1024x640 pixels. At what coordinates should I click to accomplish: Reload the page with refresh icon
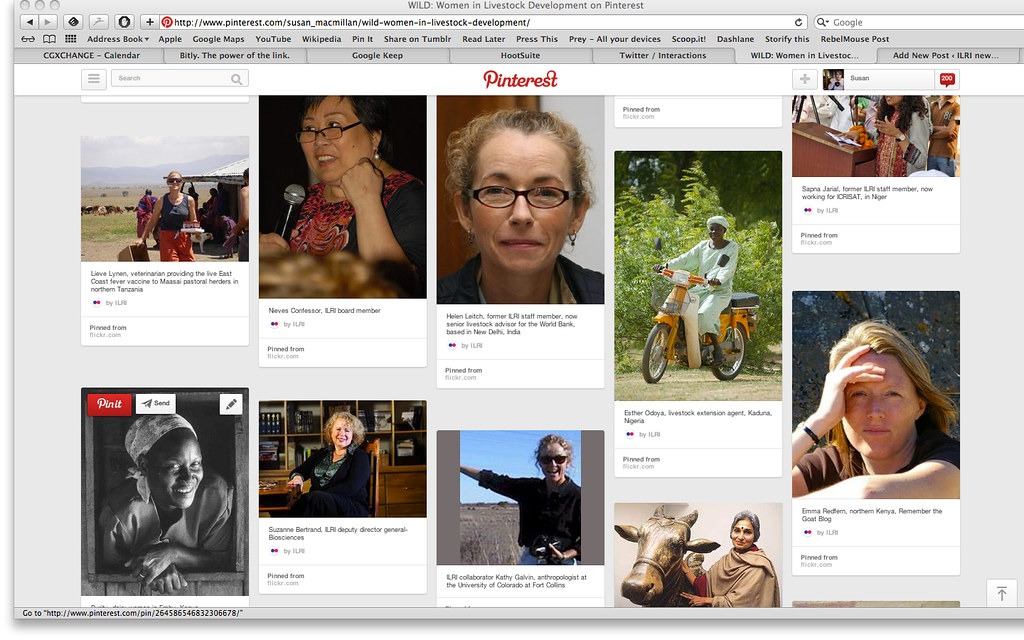pyautogui.click(x=798, y=22)
